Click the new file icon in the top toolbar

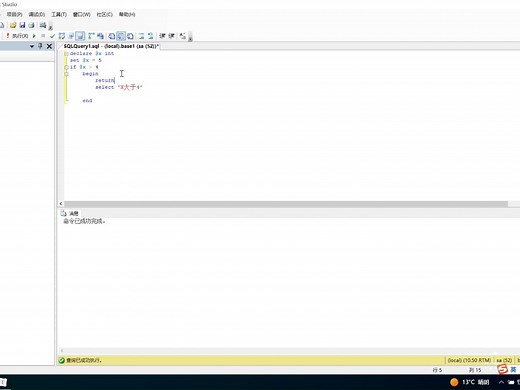point(2,25)
